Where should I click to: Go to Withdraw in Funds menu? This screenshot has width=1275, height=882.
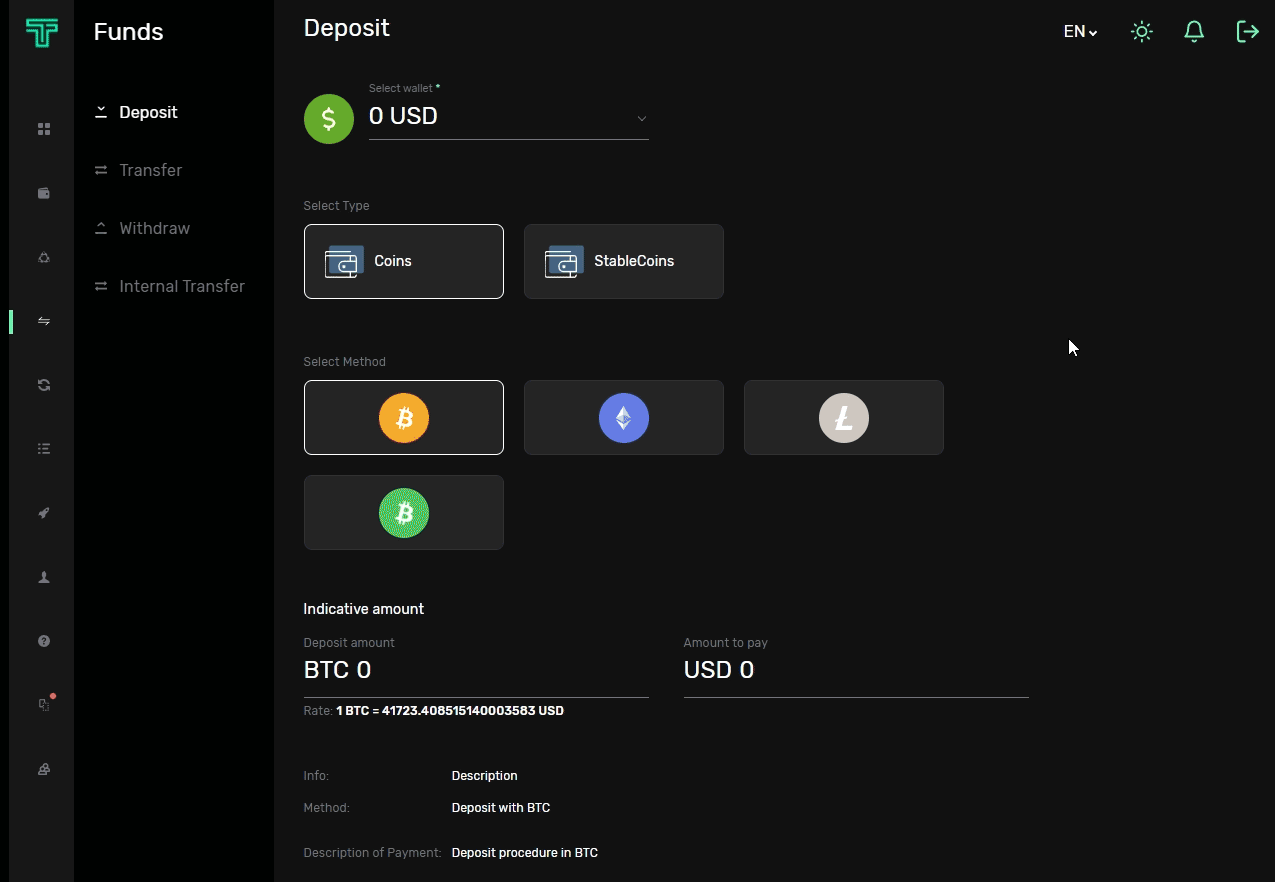click(x=154, y=228)
